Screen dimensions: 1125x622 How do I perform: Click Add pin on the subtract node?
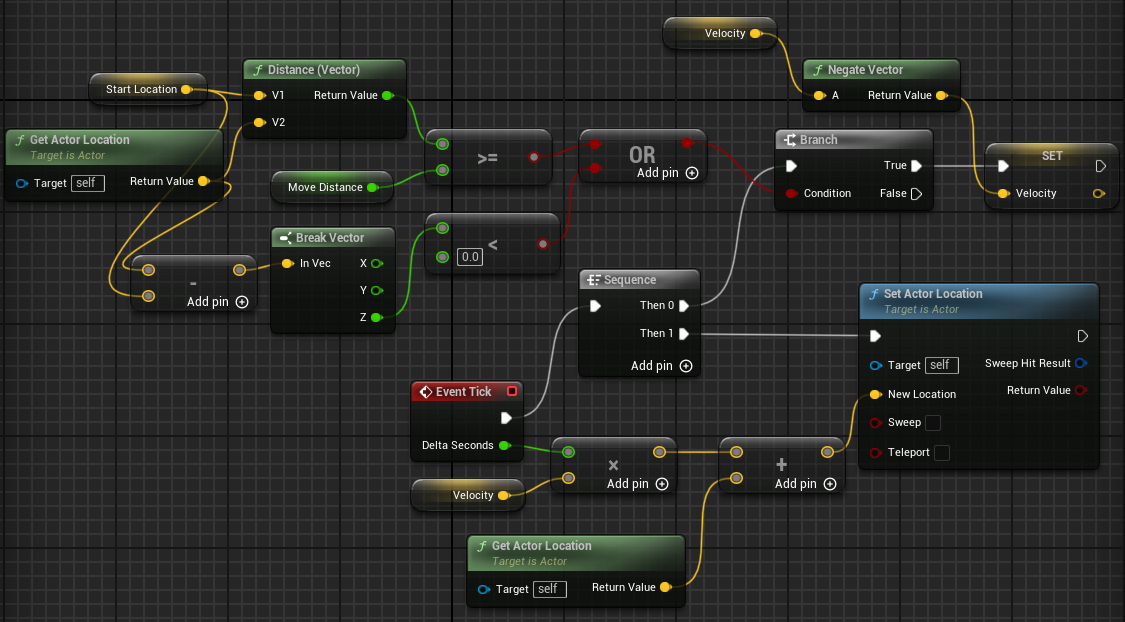(x=217, y=302)
